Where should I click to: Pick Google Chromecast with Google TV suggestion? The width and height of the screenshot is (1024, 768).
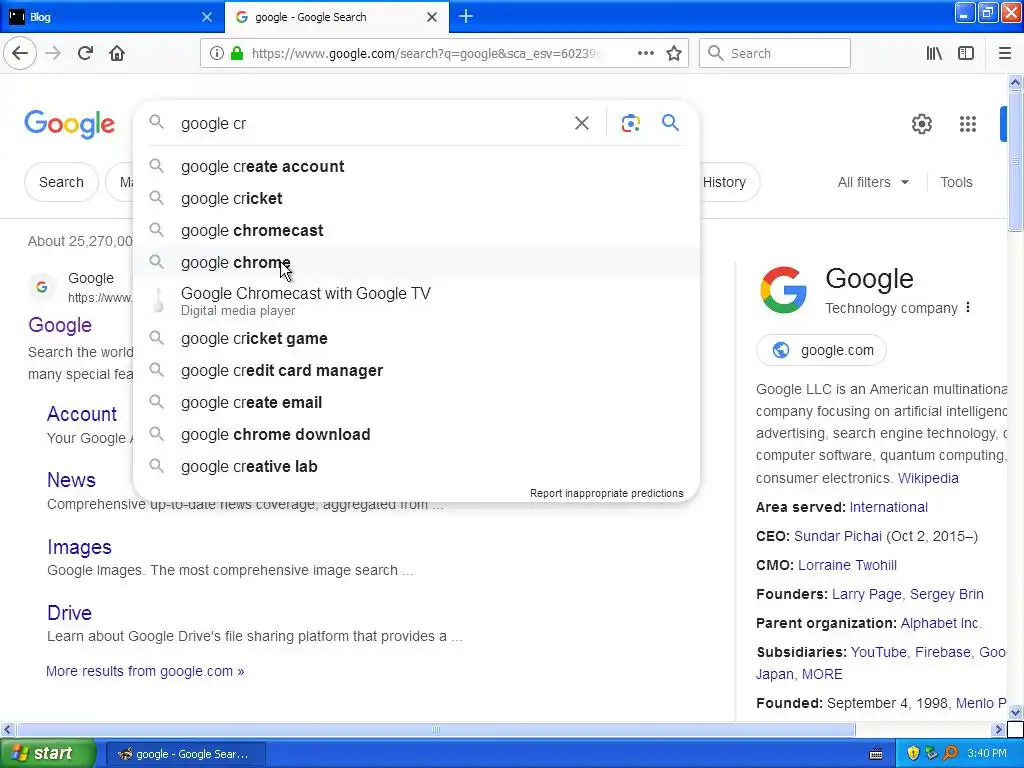pos(416,301)
